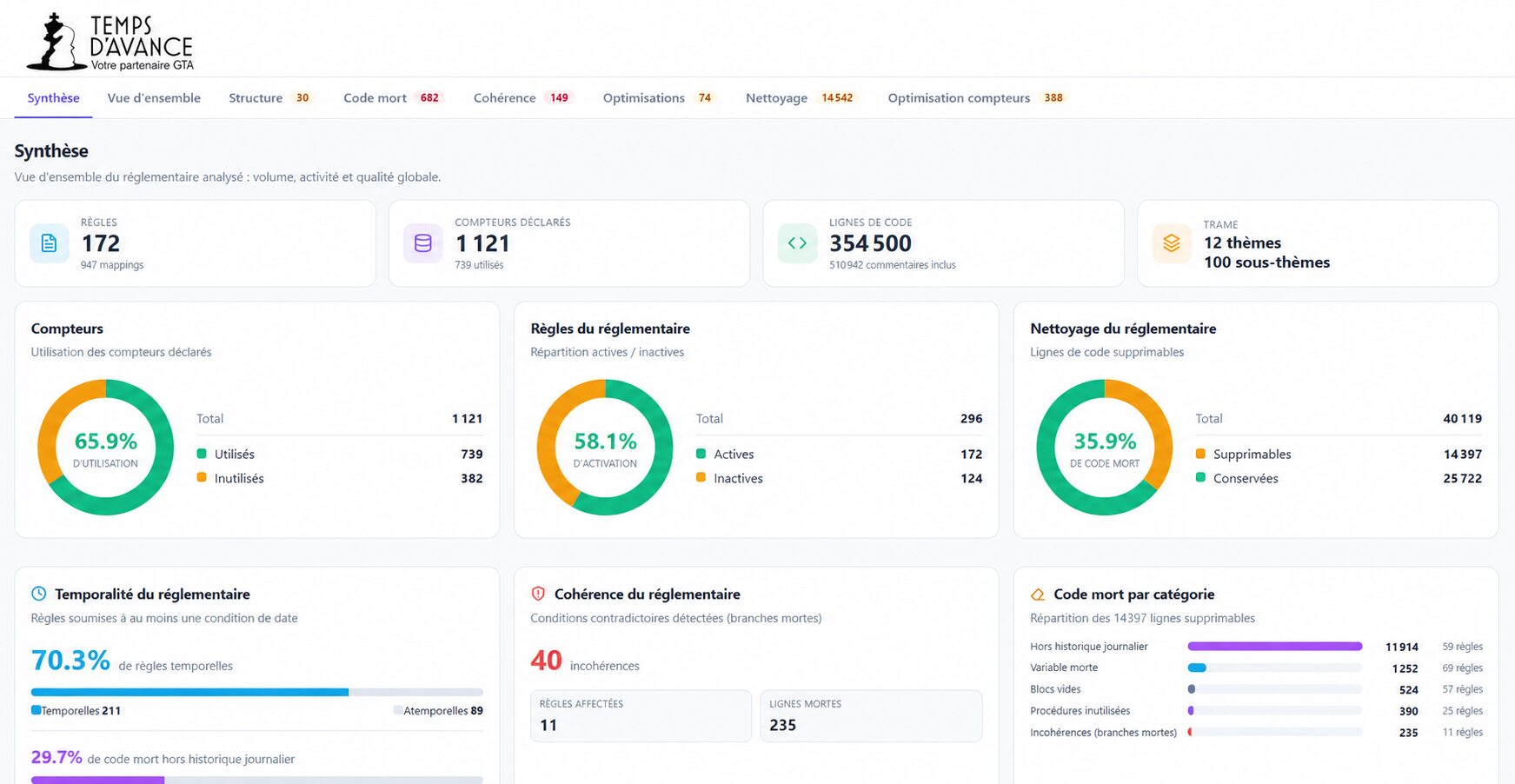Open the Synthèse tab
Image resolution: width=1515 pixels, height=784 pixels.
tap(53, 98)
